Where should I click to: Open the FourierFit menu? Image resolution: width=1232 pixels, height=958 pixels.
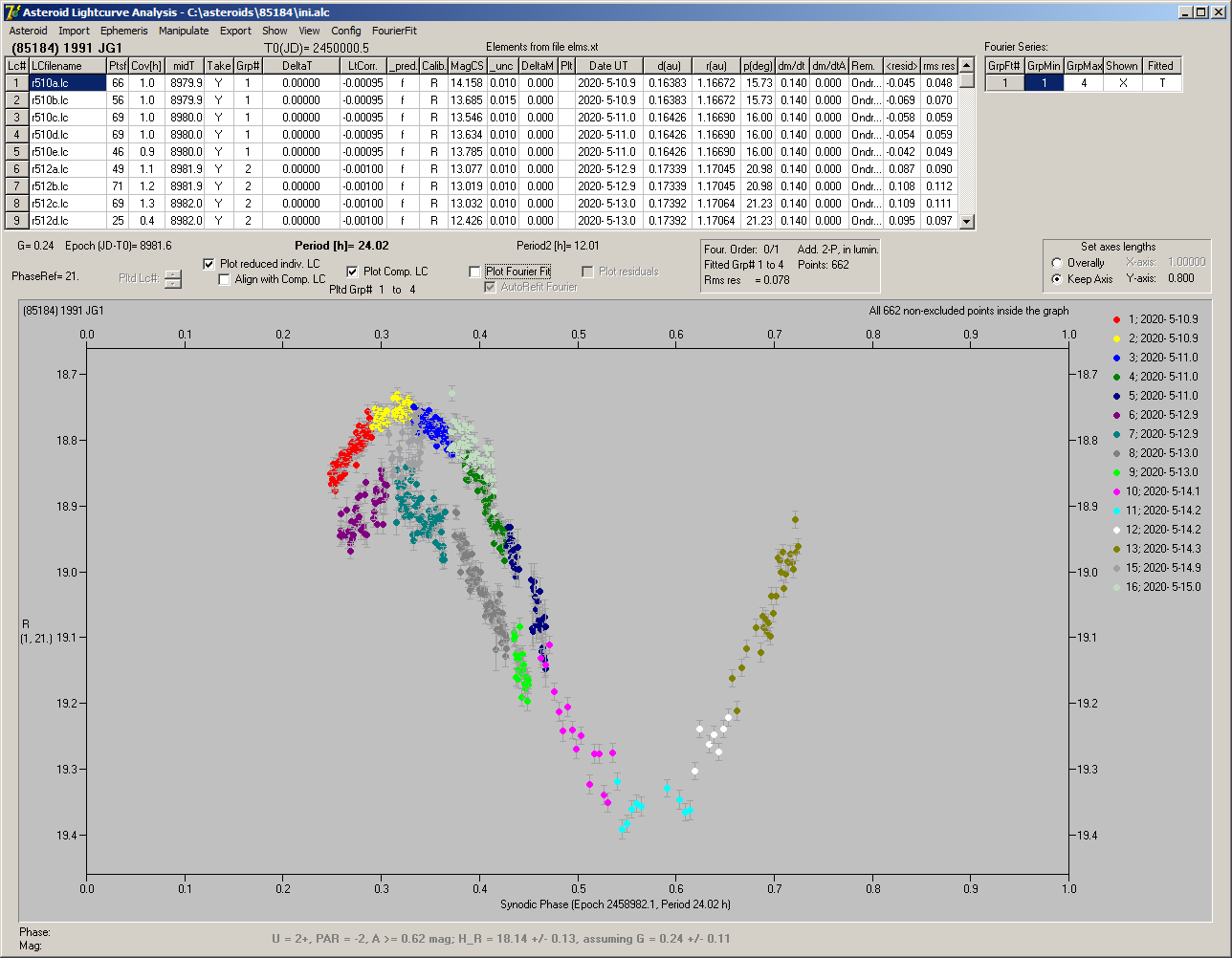click(394, 31)
